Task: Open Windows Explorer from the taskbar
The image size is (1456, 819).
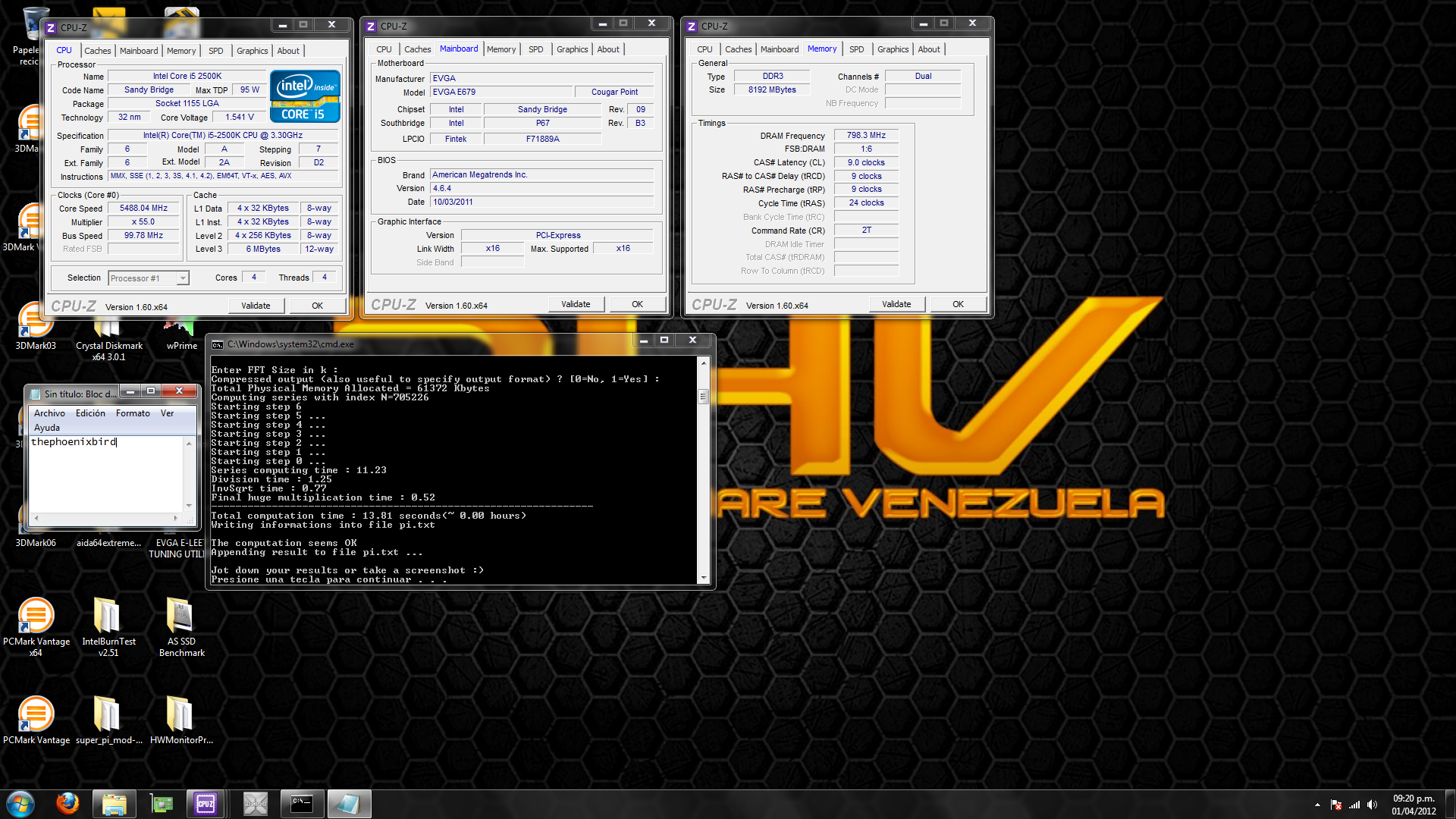Action: (114, 804)
